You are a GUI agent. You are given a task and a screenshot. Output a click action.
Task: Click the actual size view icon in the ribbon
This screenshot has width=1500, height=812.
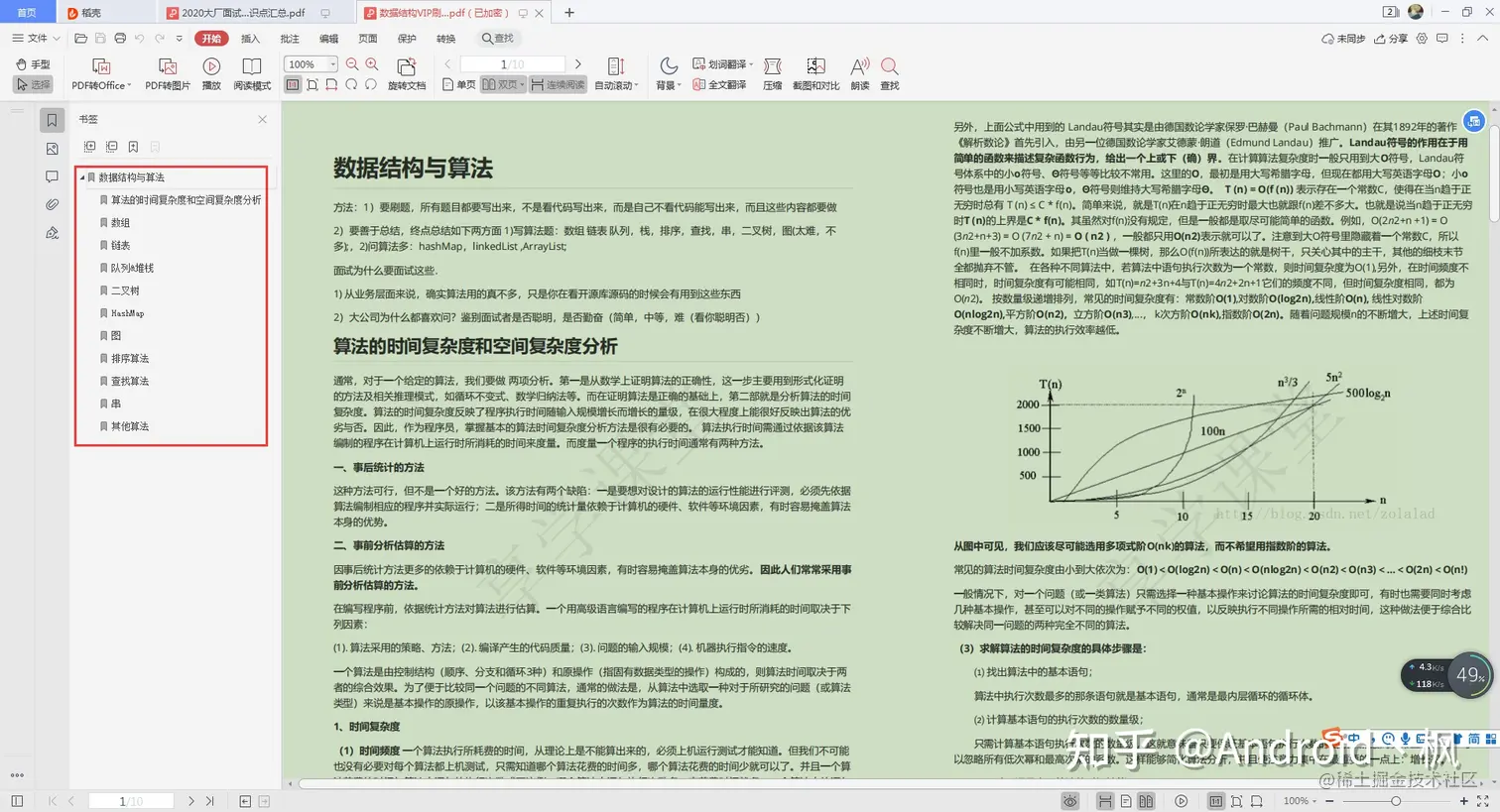293,85
